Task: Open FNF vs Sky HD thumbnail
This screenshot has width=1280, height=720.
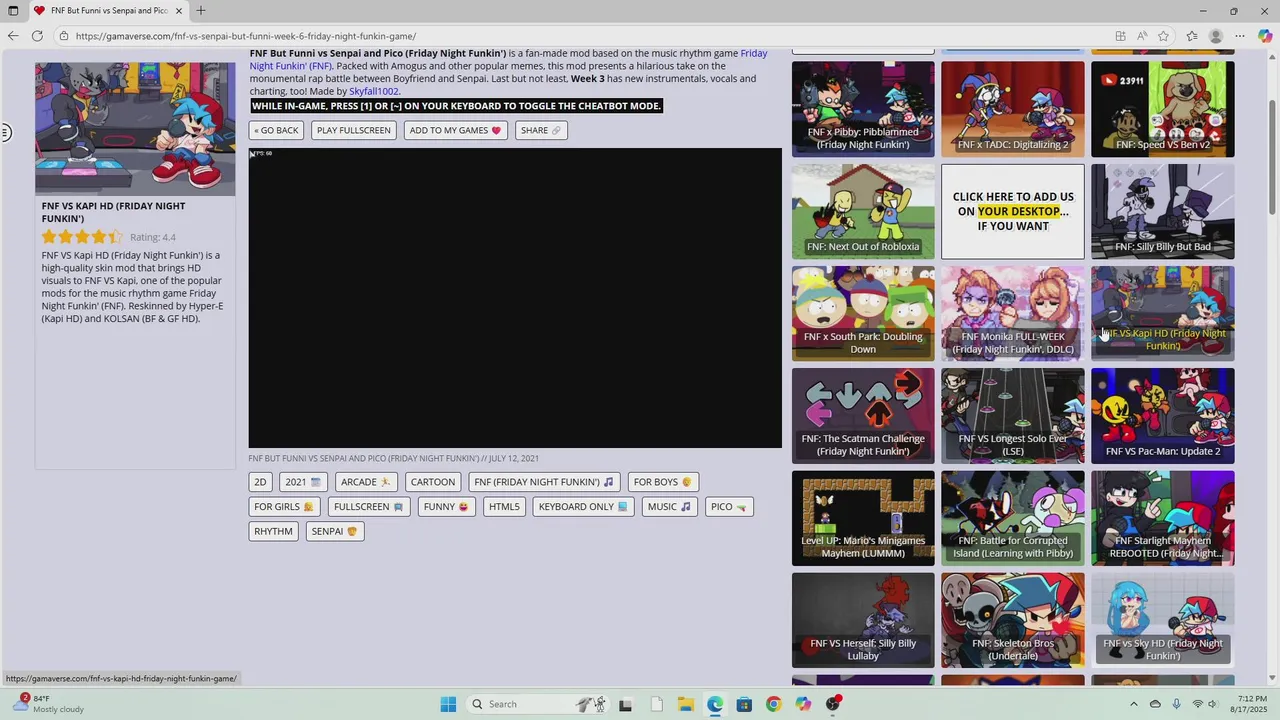Action: [1163, 620]
